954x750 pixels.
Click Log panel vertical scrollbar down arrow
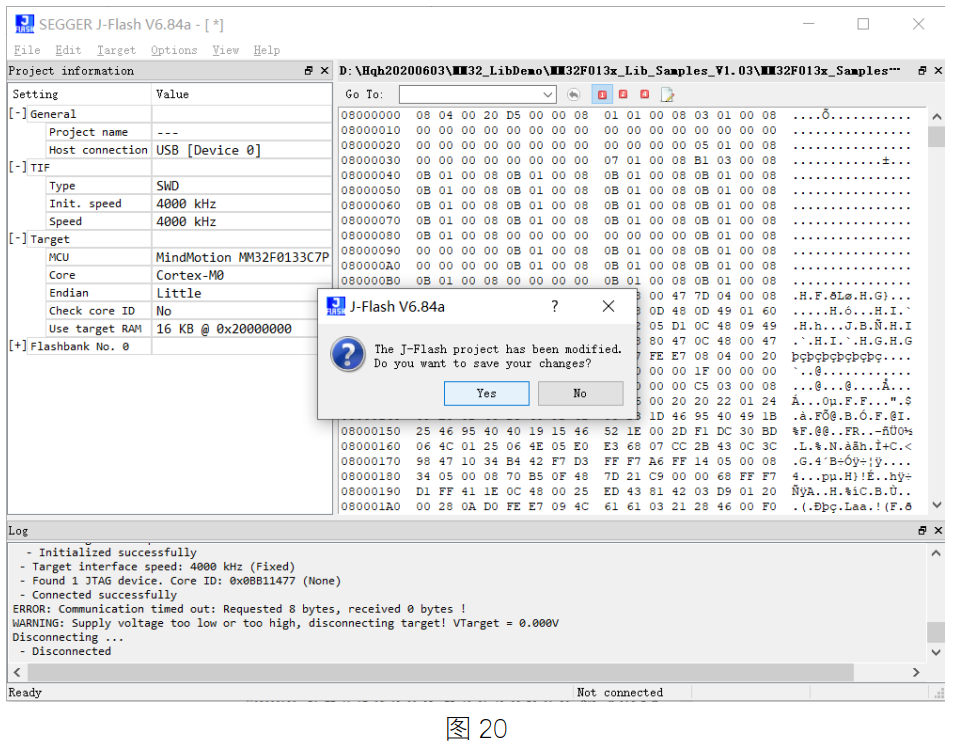pos(936,651)
